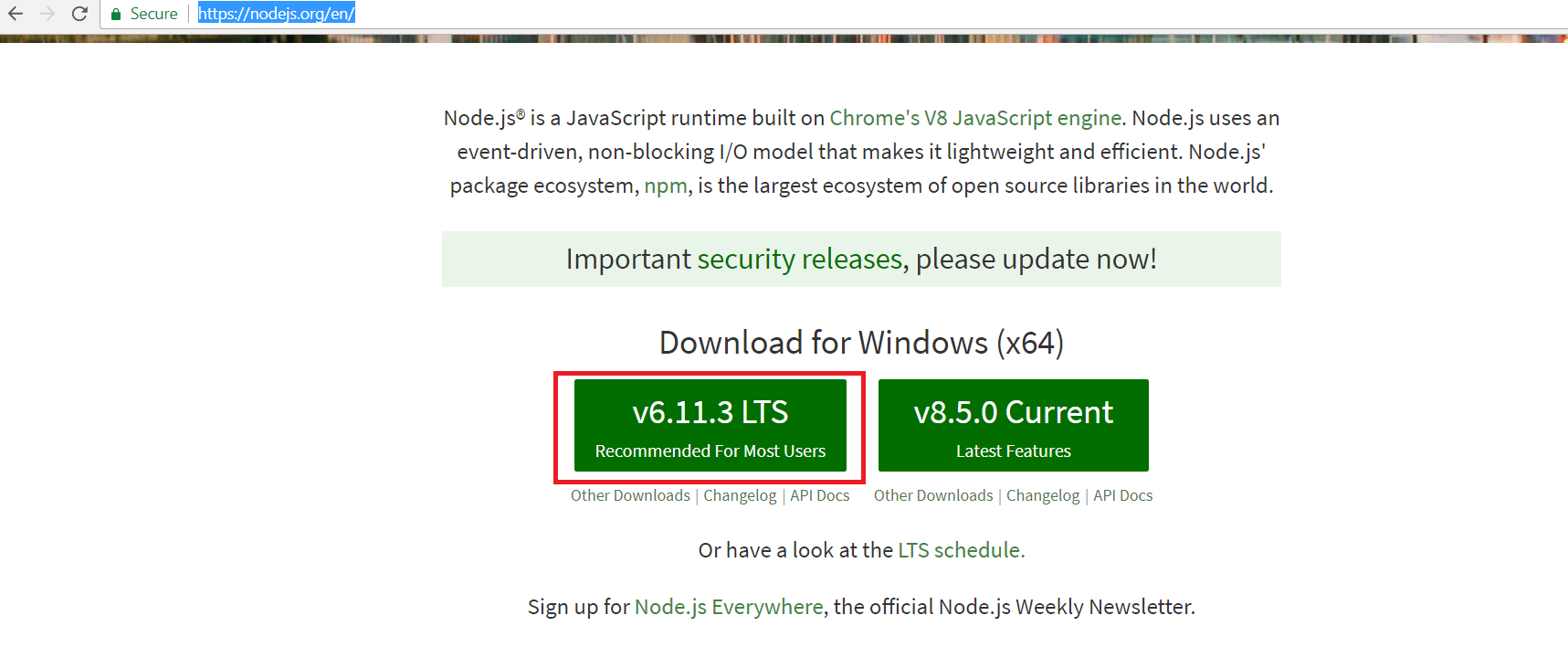Open Other Downloads under Current button
The image size is (1568, 658).
click(933, 495)
